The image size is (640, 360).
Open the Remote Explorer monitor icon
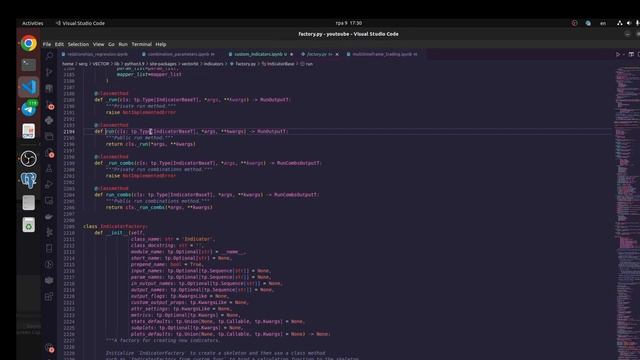[x=49, y=200]
